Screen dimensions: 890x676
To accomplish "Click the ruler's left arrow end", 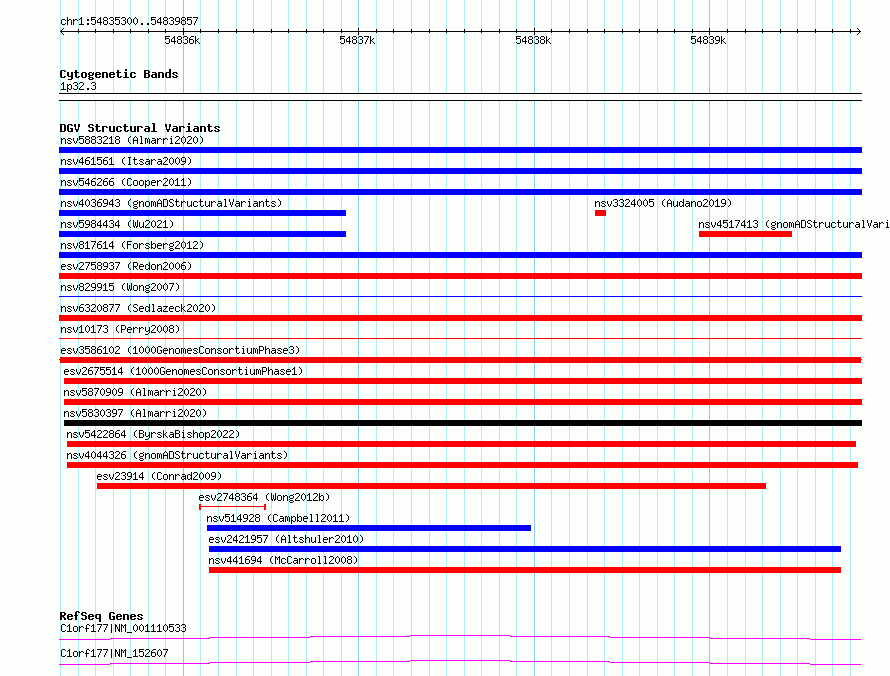I will pyautogui.click(x=62, y=31).
